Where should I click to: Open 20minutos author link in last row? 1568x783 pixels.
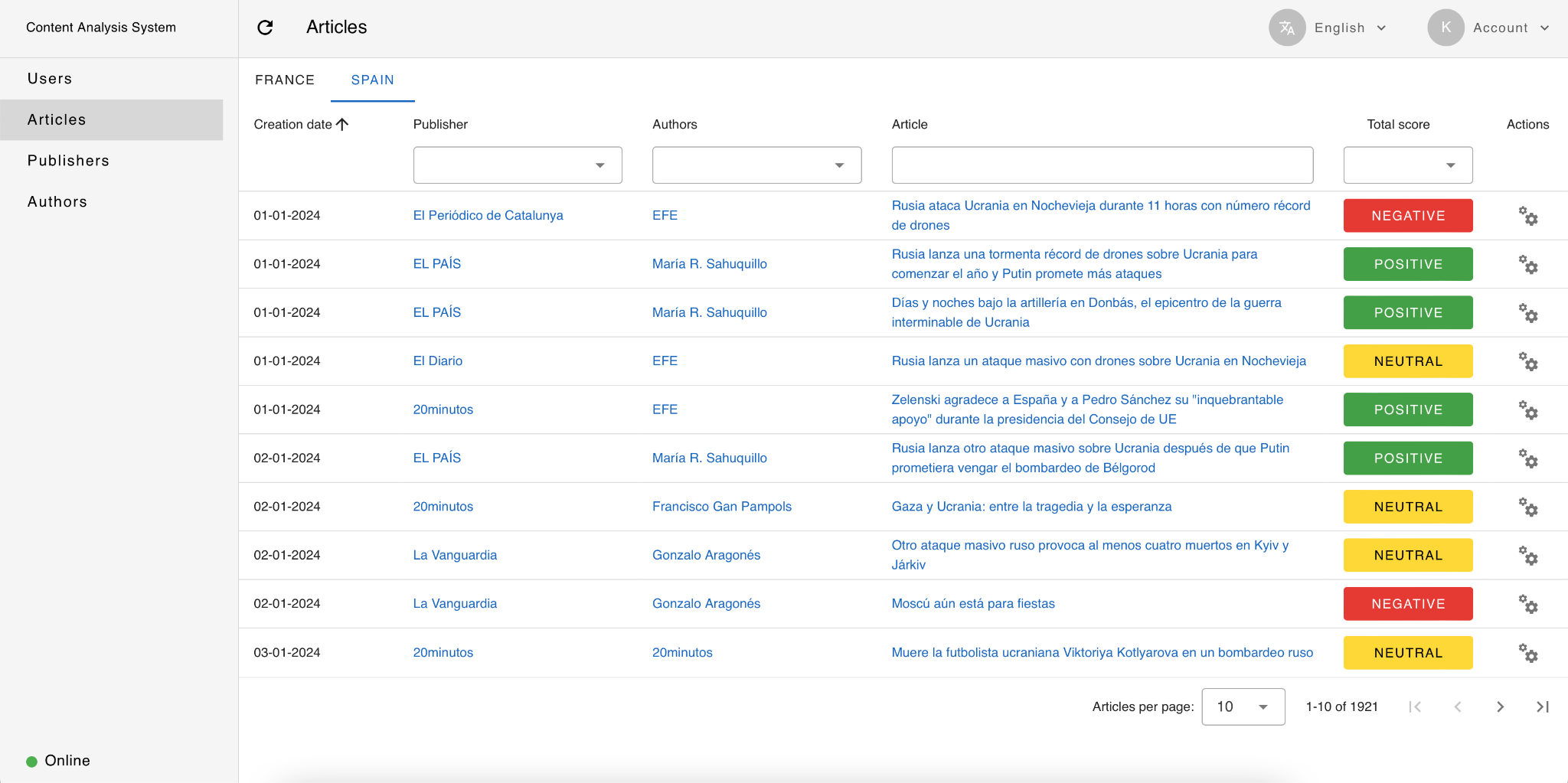pos(682,653)
